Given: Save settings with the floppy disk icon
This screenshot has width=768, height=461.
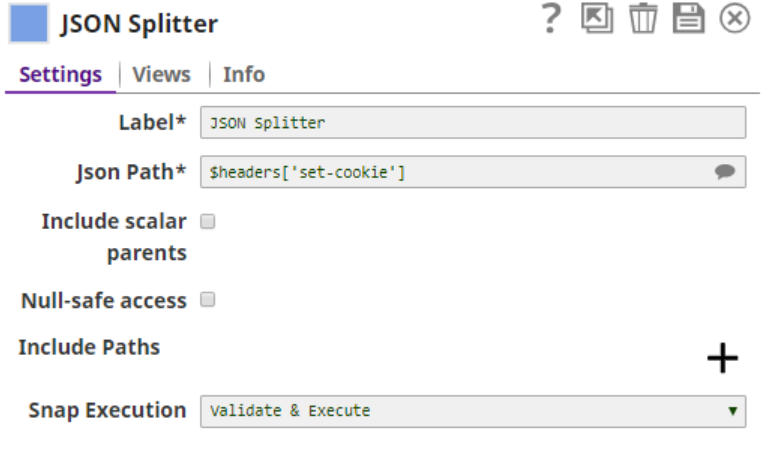Looking at the screenshot, I should click(x=689, y=19).
